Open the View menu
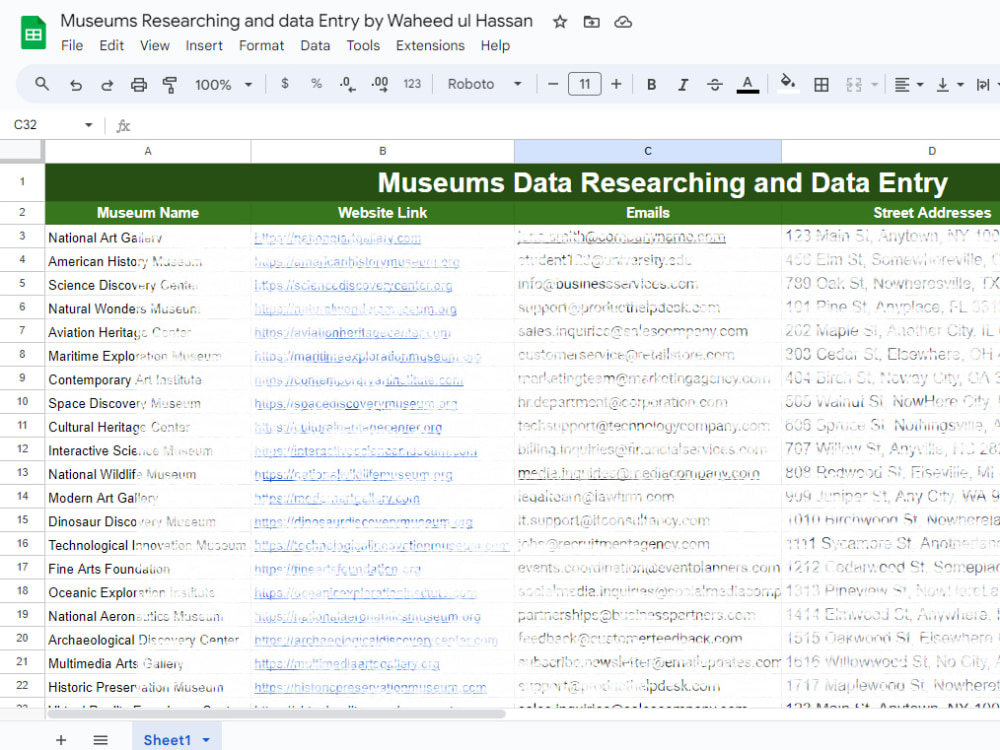 point(155,45)
